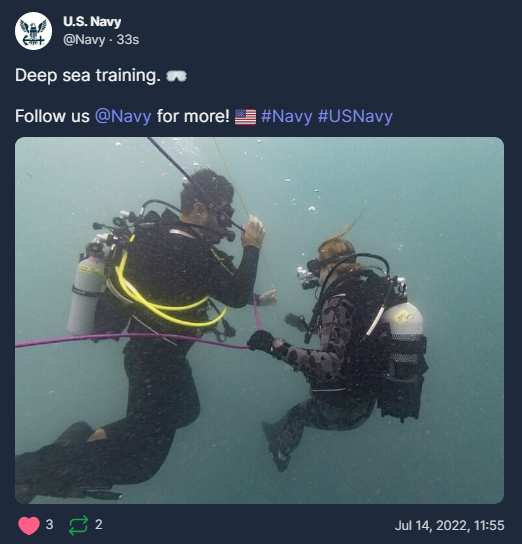Click the right diver's white air tank
522x544 pixels.
(404, 320)
